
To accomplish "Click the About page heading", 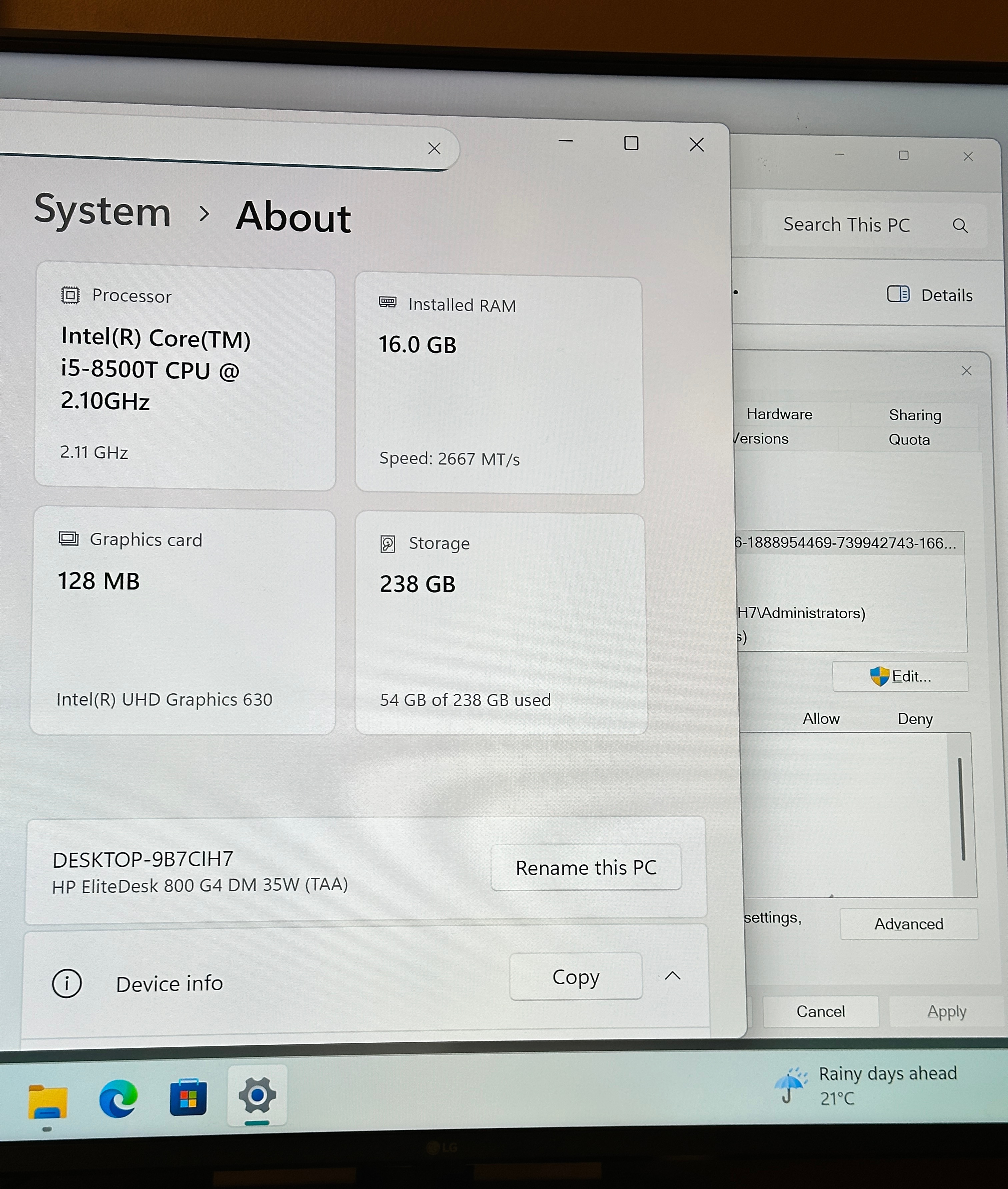I will 294,217.
